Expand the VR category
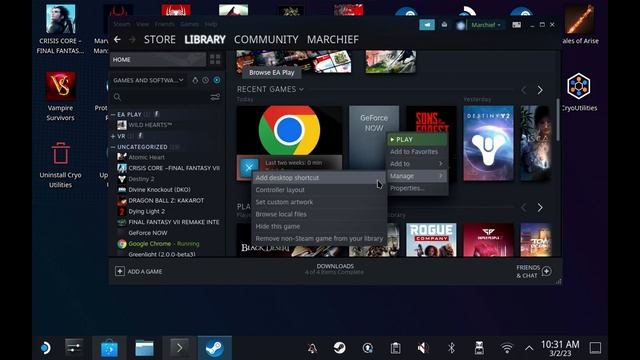Image resolution: width=640 pixels, height=360 pixels. (x=113, y=136)
